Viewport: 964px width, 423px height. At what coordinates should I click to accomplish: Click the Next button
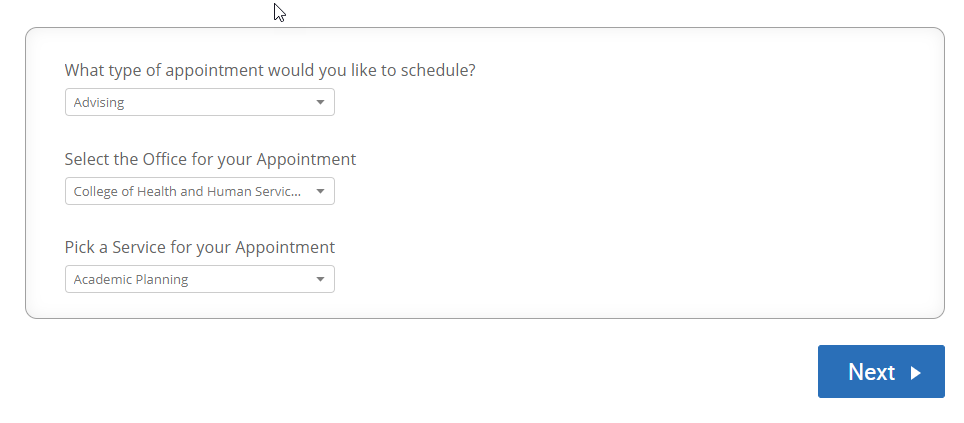[881, 371]
